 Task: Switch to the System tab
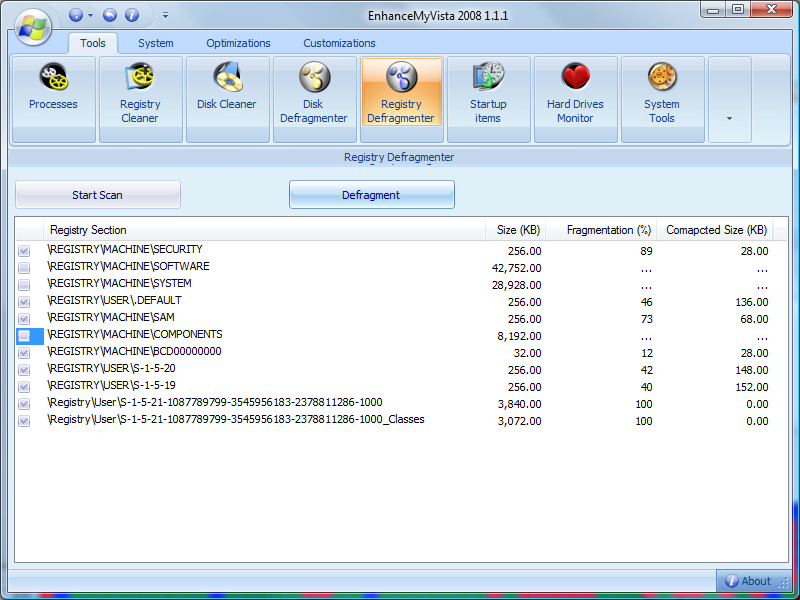click(156, 43)
